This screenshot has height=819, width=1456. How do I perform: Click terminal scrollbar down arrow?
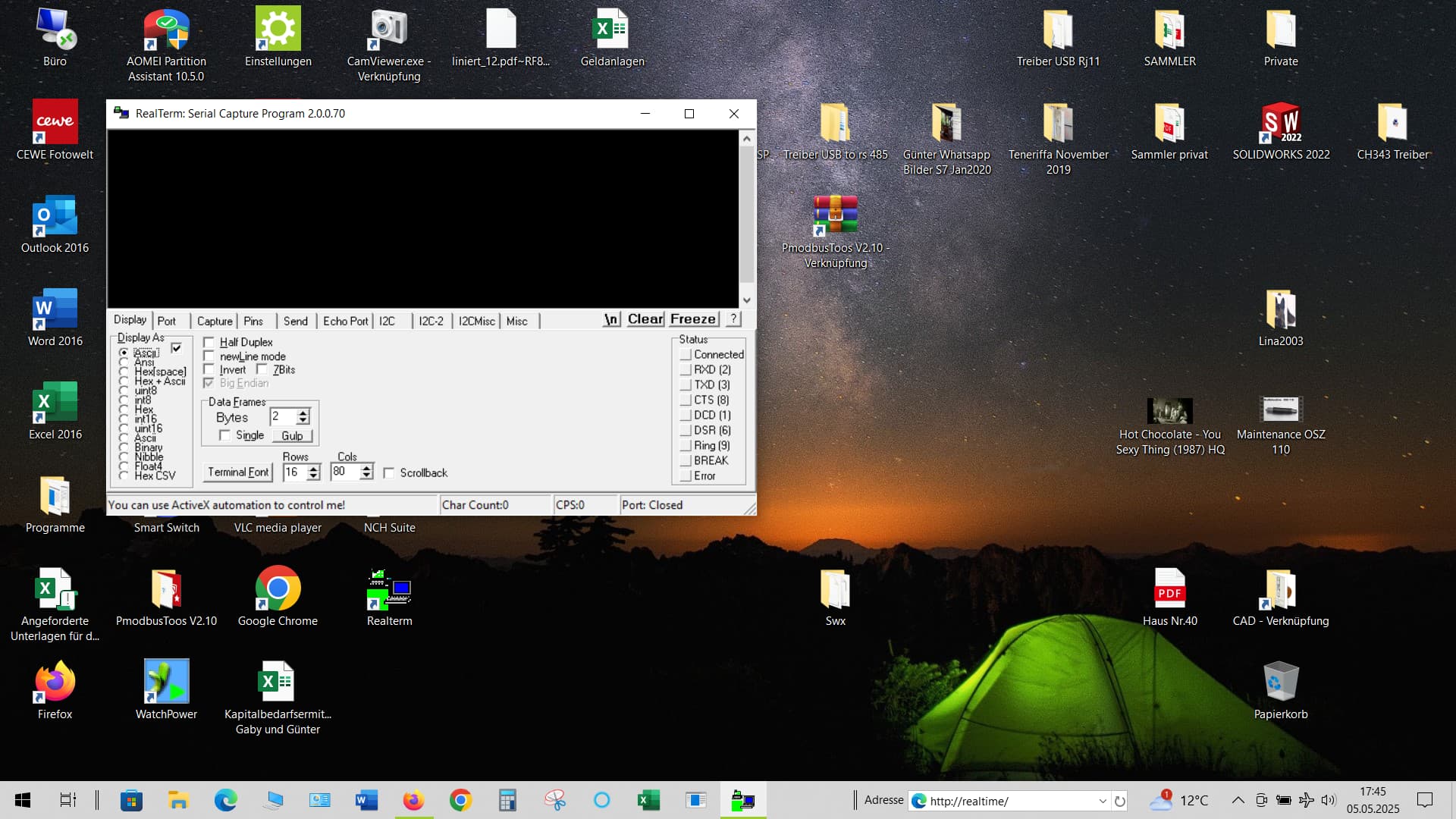click(x=747, y=300)
